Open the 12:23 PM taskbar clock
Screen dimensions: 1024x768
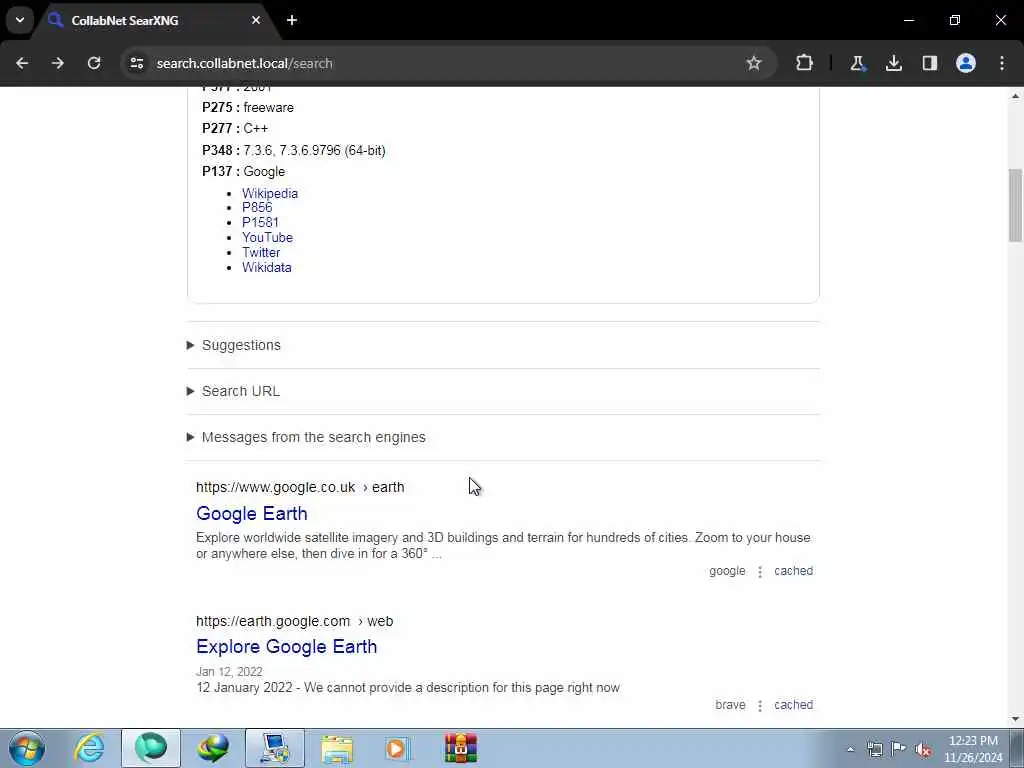[x=973, y=749]
